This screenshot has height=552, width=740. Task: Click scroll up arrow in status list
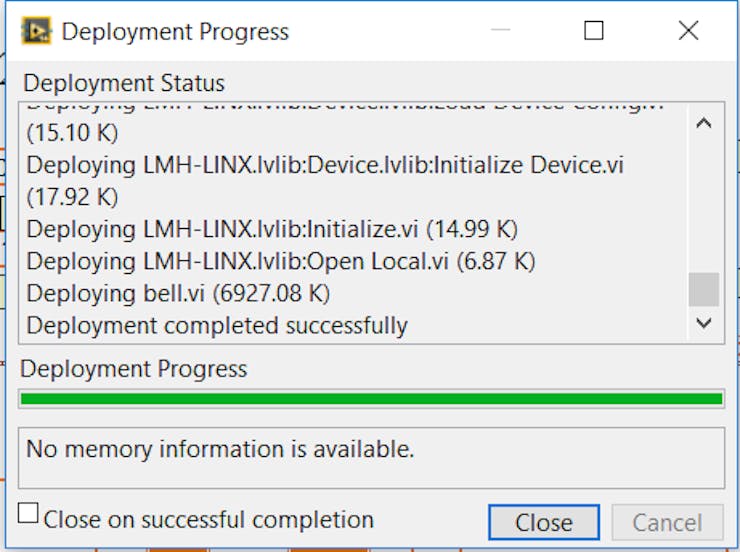[x=704, y=124]
